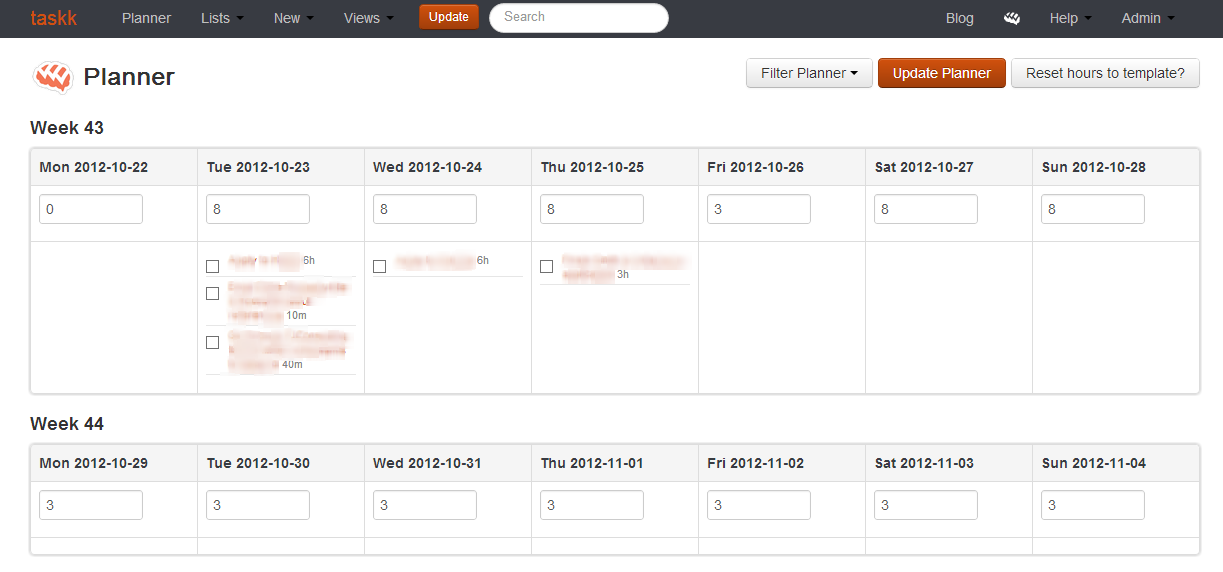Click the small Update button in navbar
This screenshot has height=572, width=1223.
[448, 17]
